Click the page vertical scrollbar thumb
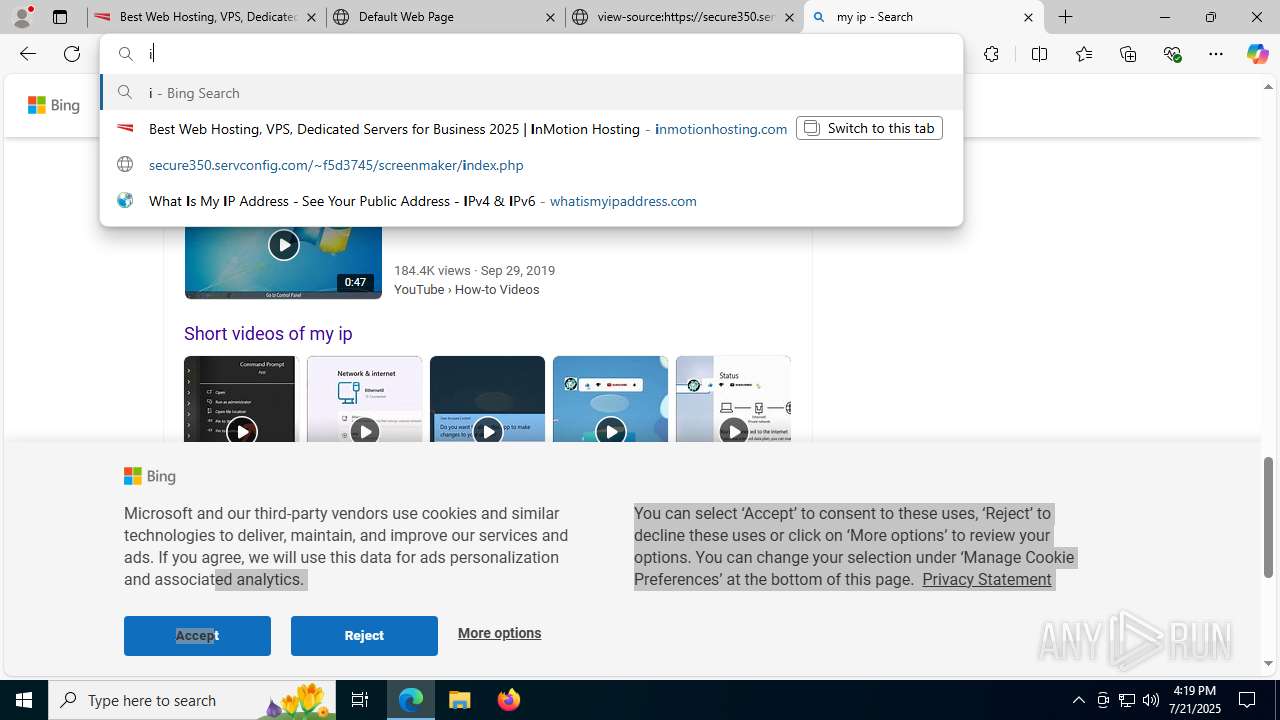The image size is (1280, 720). (x=1268, y=517)
